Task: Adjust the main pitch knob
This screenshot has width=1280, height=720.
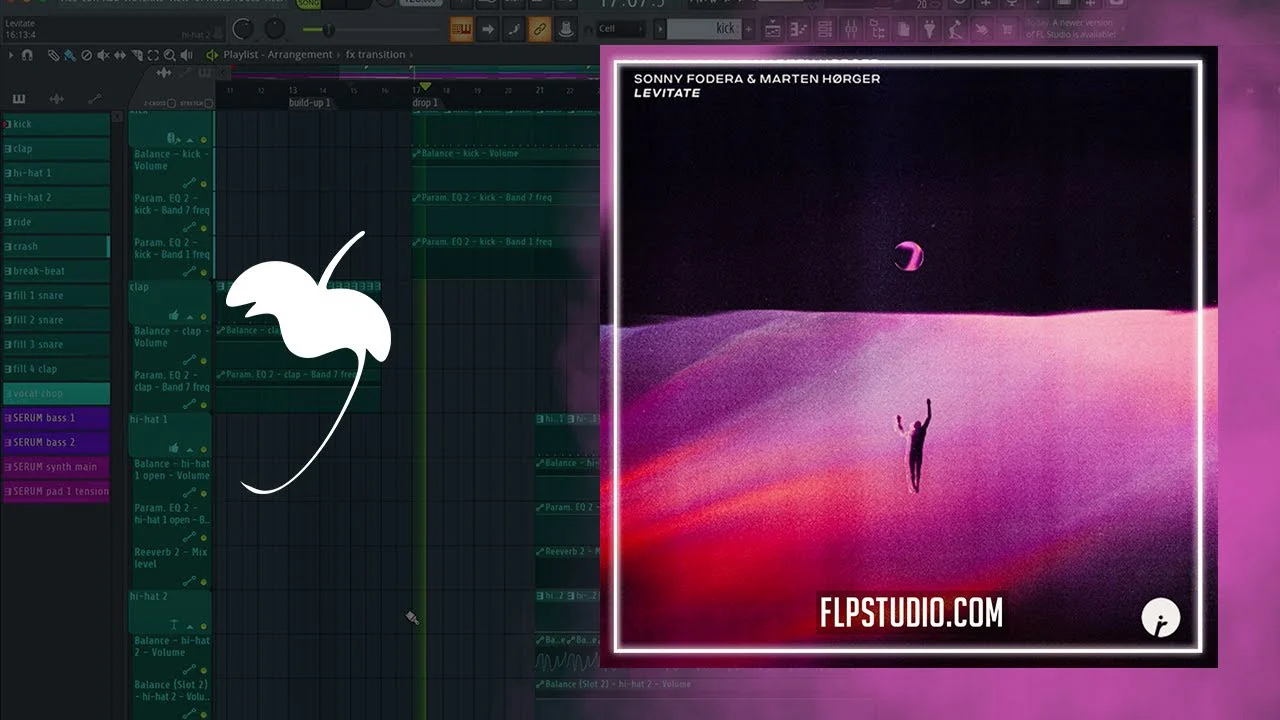Action: pos(274,30)
